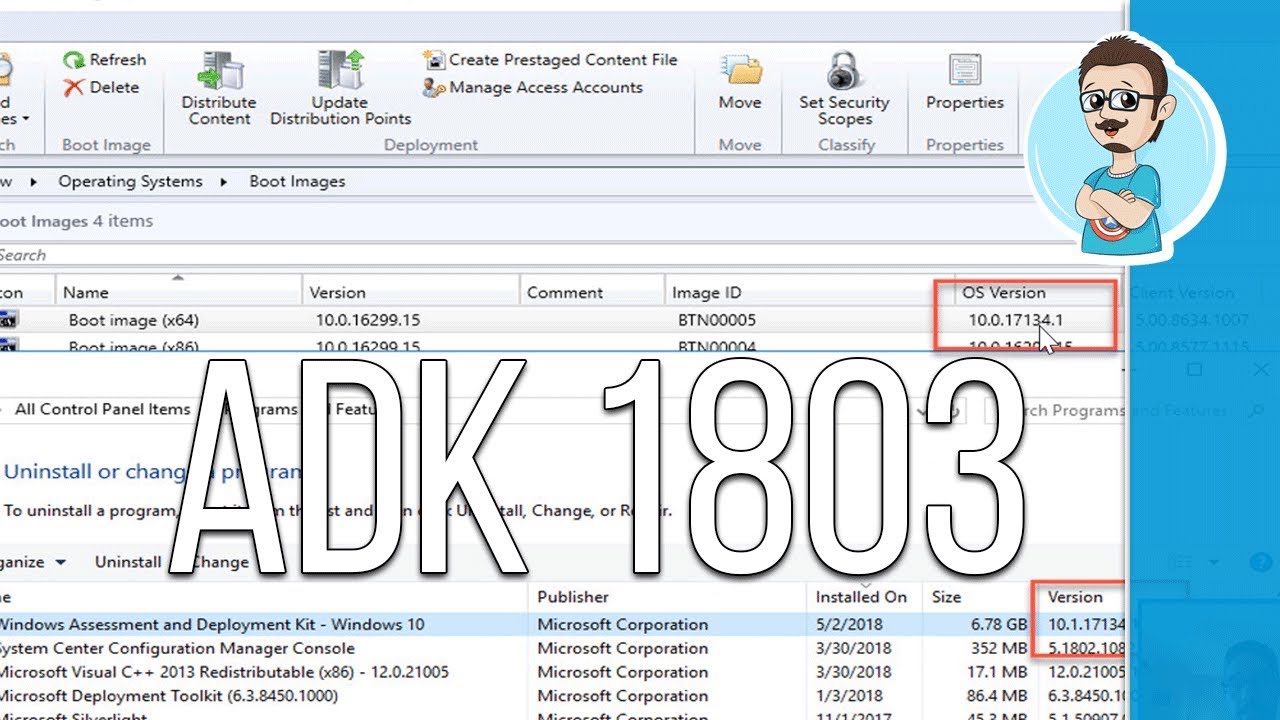Select Windows Assessment and Deployment Kit row
The height and width of the screenshot is (720, 1280).
[x=563, y=624]
